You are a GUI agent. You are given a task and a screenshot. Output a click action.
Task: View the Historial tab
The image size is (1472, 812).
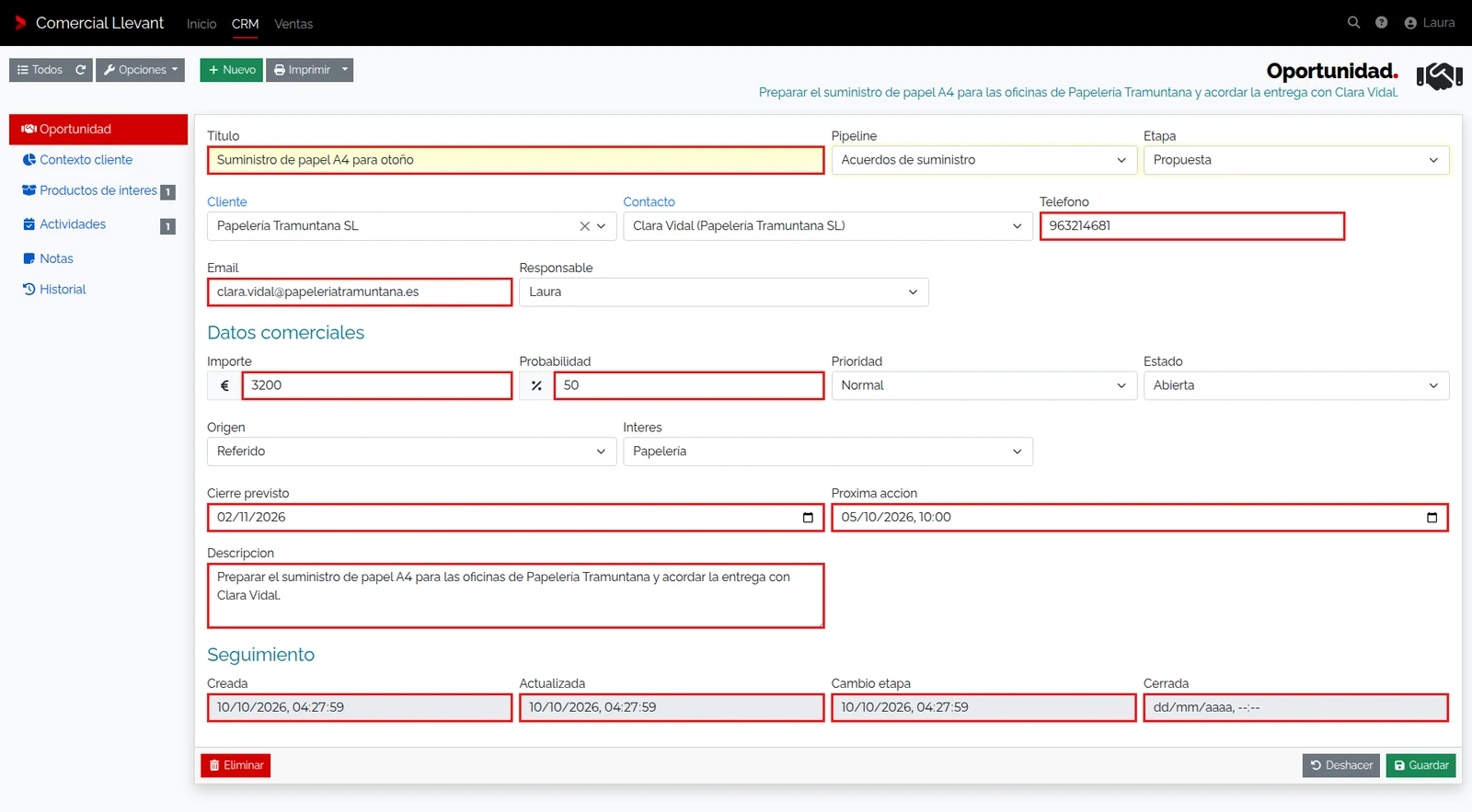coord(98,290)
